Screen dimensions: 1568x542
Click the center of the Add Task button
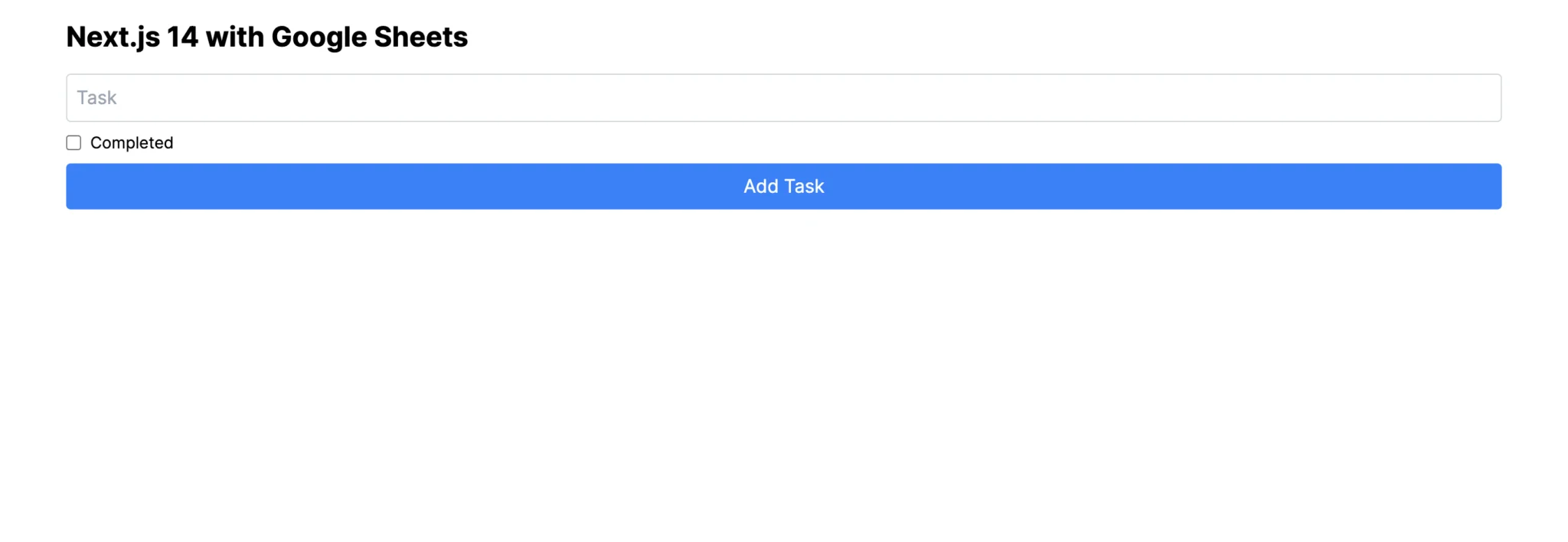(784, 186)
